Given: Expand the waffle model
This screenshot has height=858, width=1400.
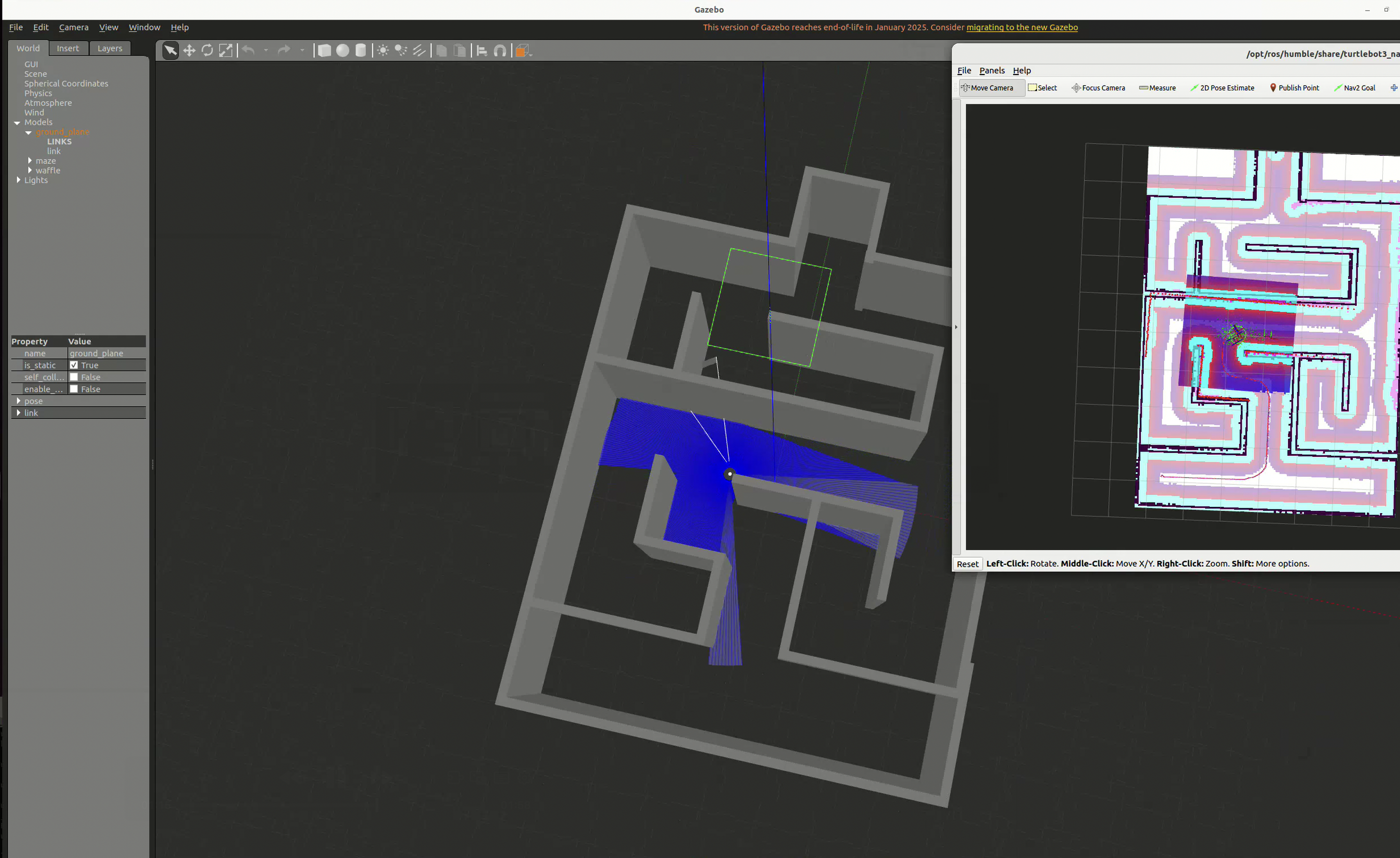Looking at the screenshot, I should coord(30,170).
